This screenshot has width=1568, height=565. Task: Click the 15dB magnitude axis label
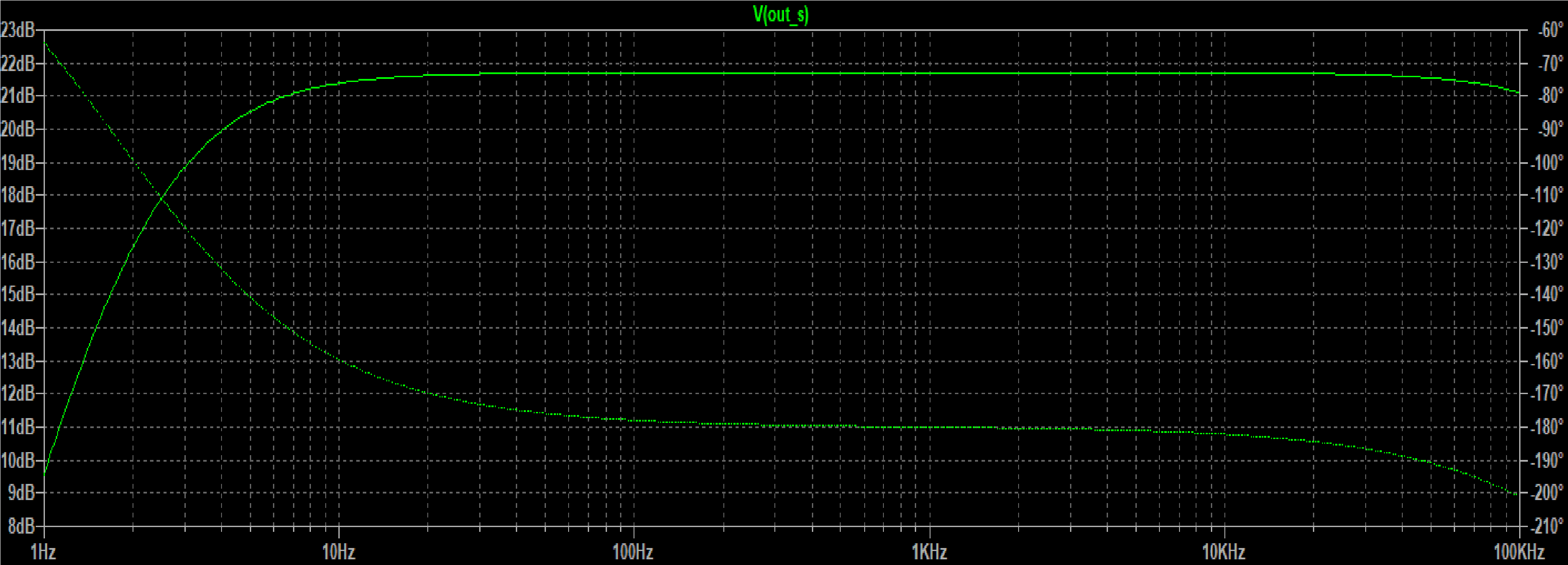(x=17, y=294)
